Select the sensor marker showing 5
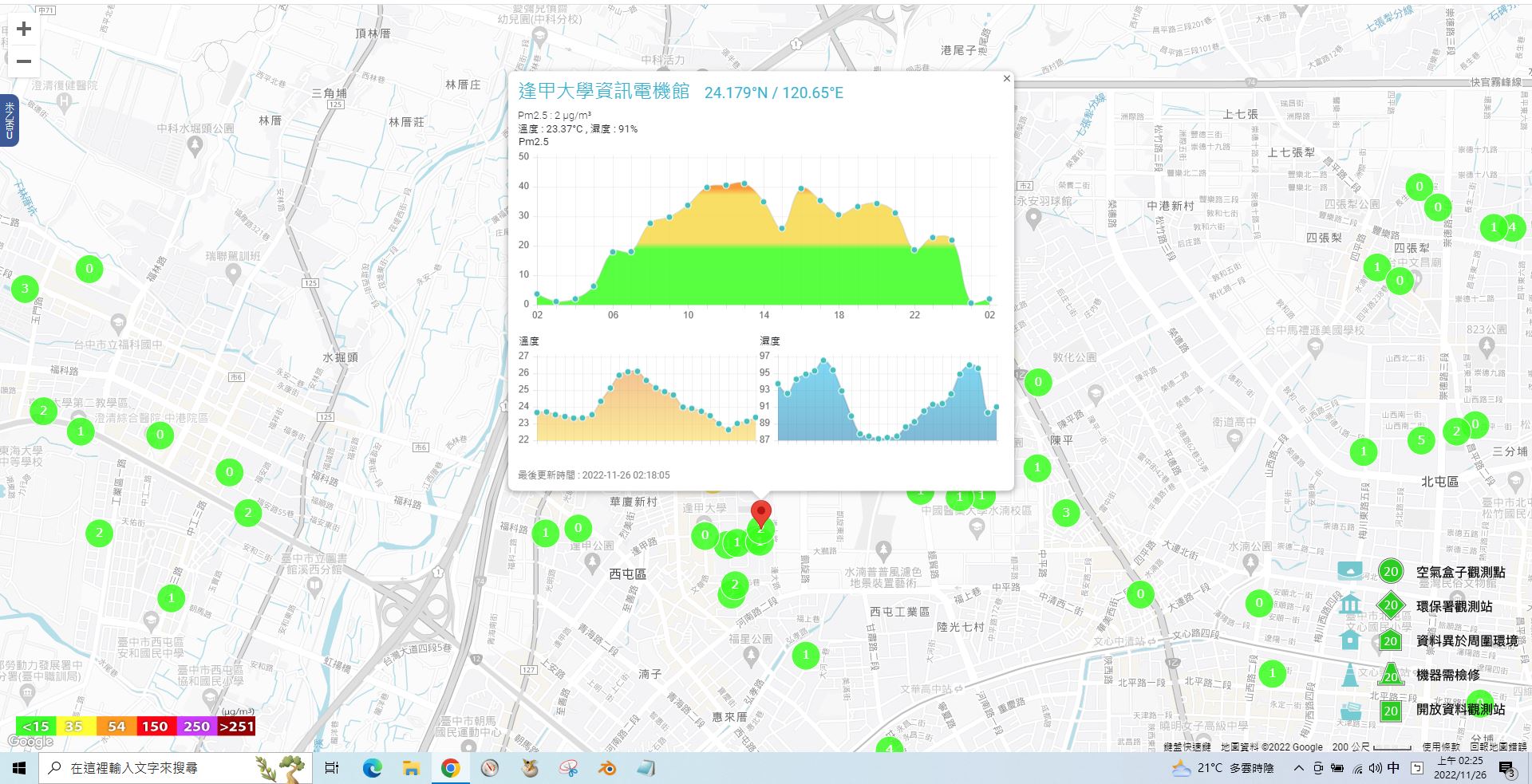Screen dimensions: 1532x784 click(1421, 439)
